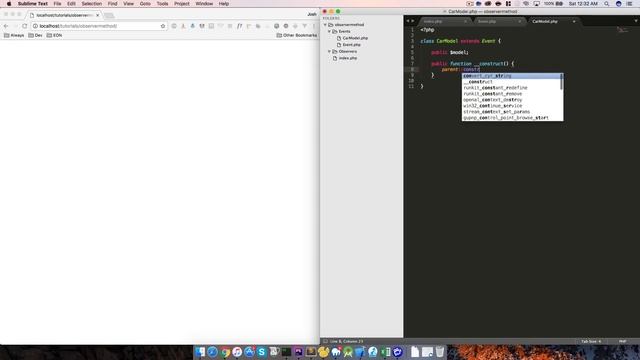The height and width of the screenshot is (360, 640).
Task: Select the CarModel.php editor tab
Action: coord(545,21)
